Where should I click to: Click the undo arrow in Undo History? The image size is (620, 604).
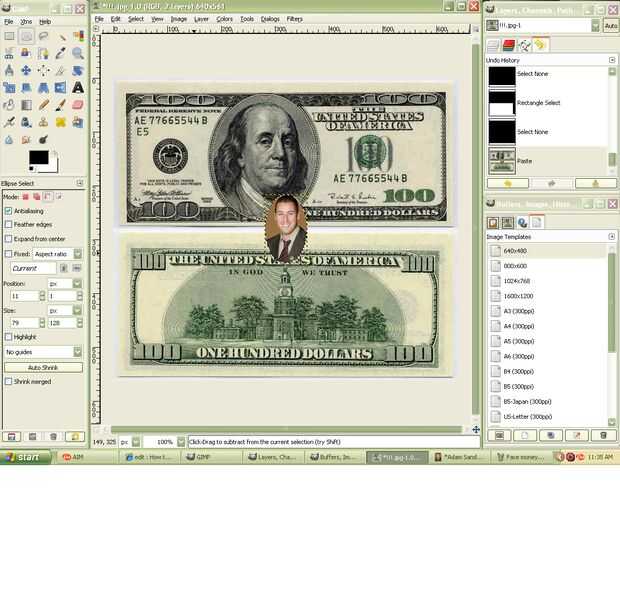[x=508, y=183]
